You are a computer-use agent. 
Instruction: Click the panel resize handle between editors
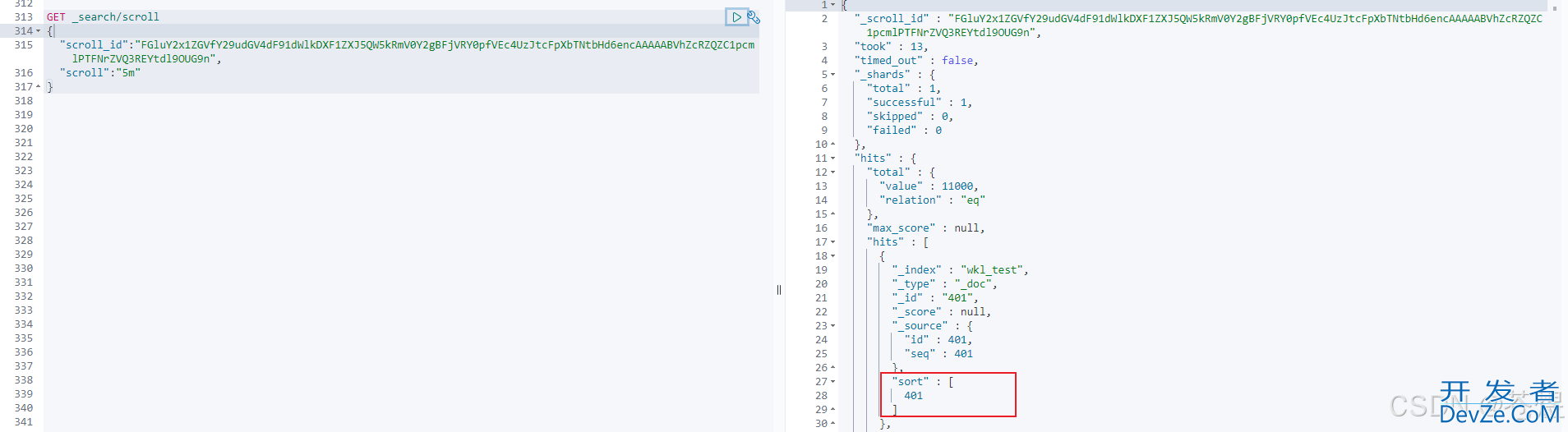pyautogui.click(x=779, y=290)
